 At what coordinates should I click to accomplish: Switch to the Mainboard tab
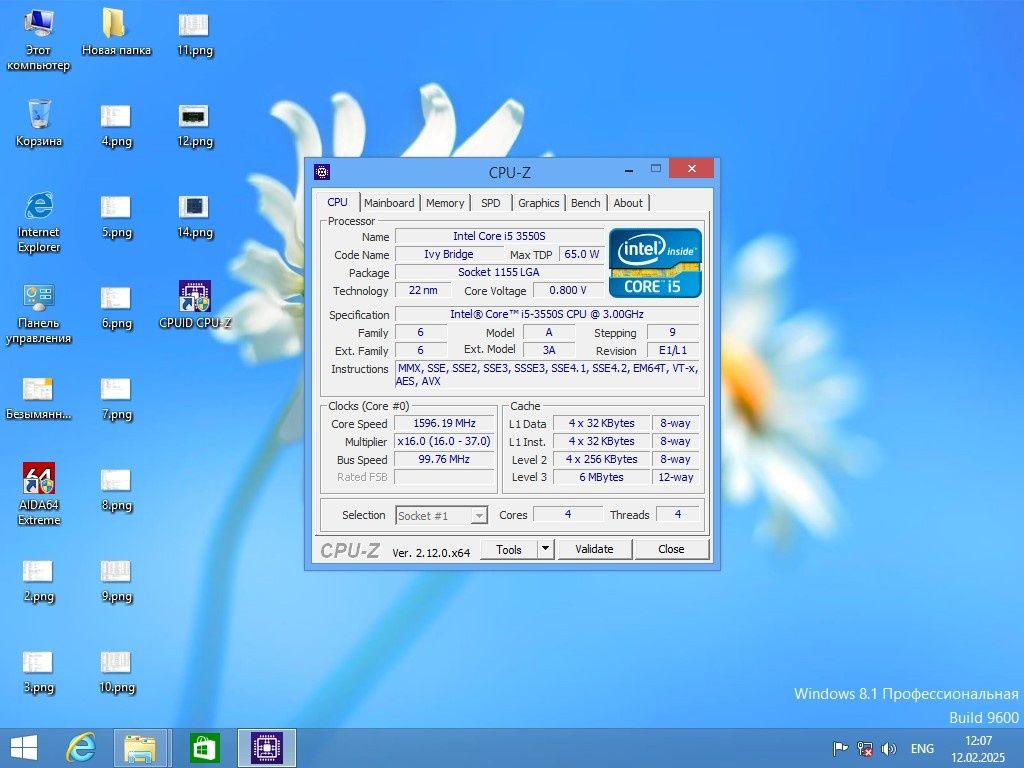click(389, 203)
